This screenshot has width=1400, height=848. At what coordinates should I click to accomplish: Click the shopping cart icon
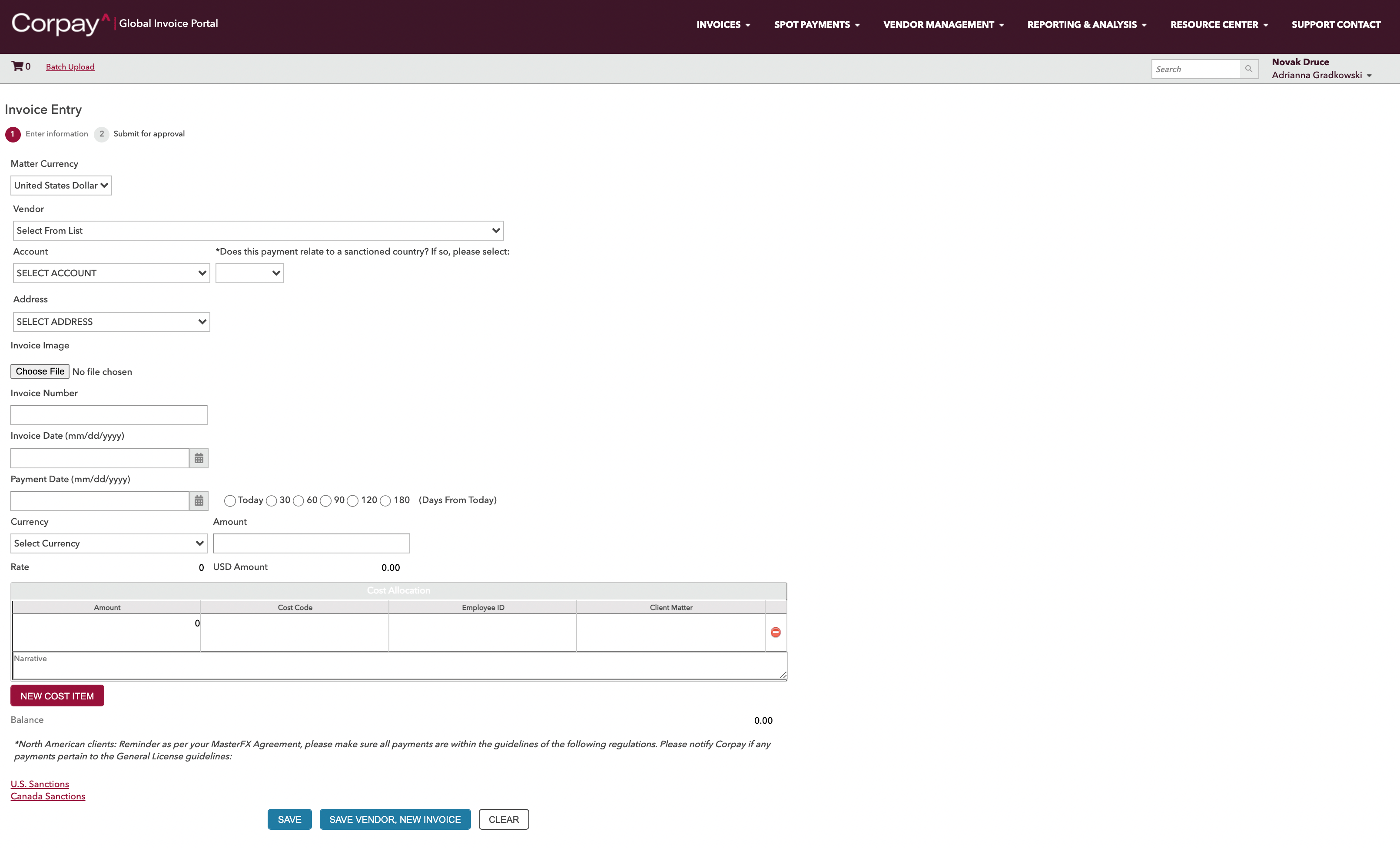18,66
